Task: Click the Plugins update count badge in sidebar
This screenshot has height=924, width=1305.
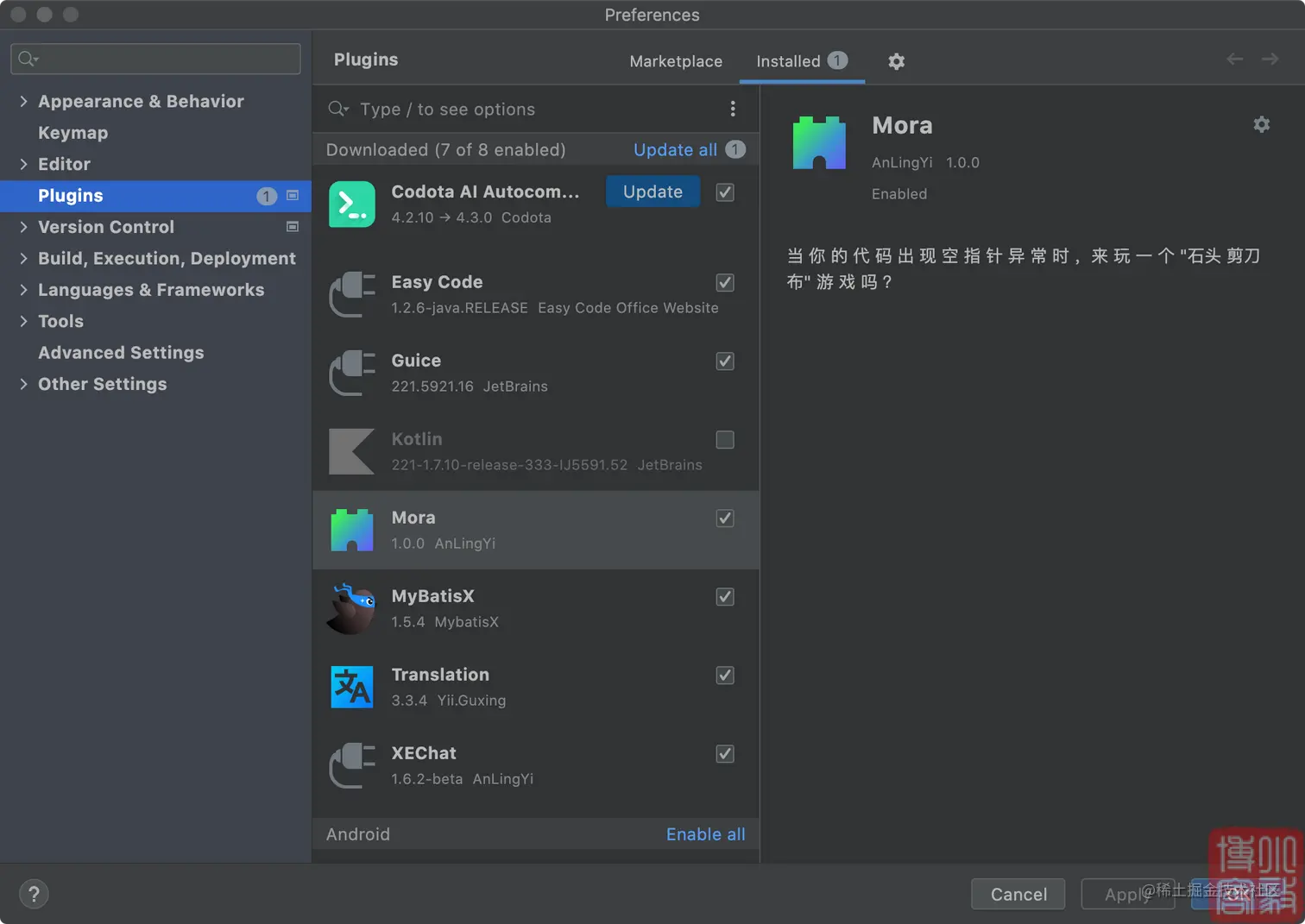Action: pyautogui.click(x=267, y=197)
